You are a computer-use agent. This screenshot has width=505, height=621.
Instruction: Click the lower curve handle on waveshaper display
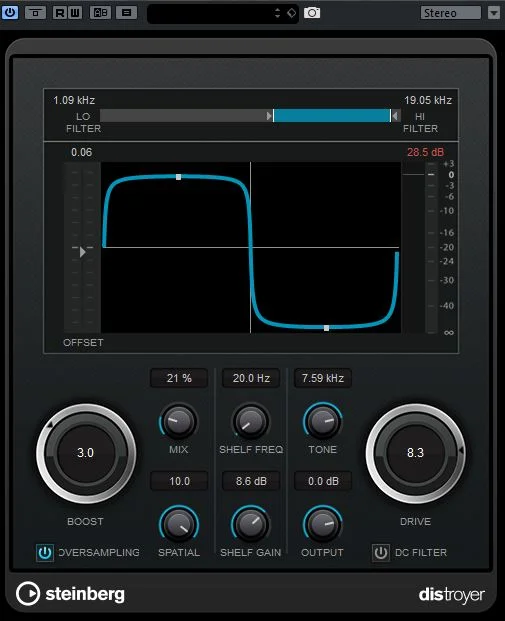point(326,328)
